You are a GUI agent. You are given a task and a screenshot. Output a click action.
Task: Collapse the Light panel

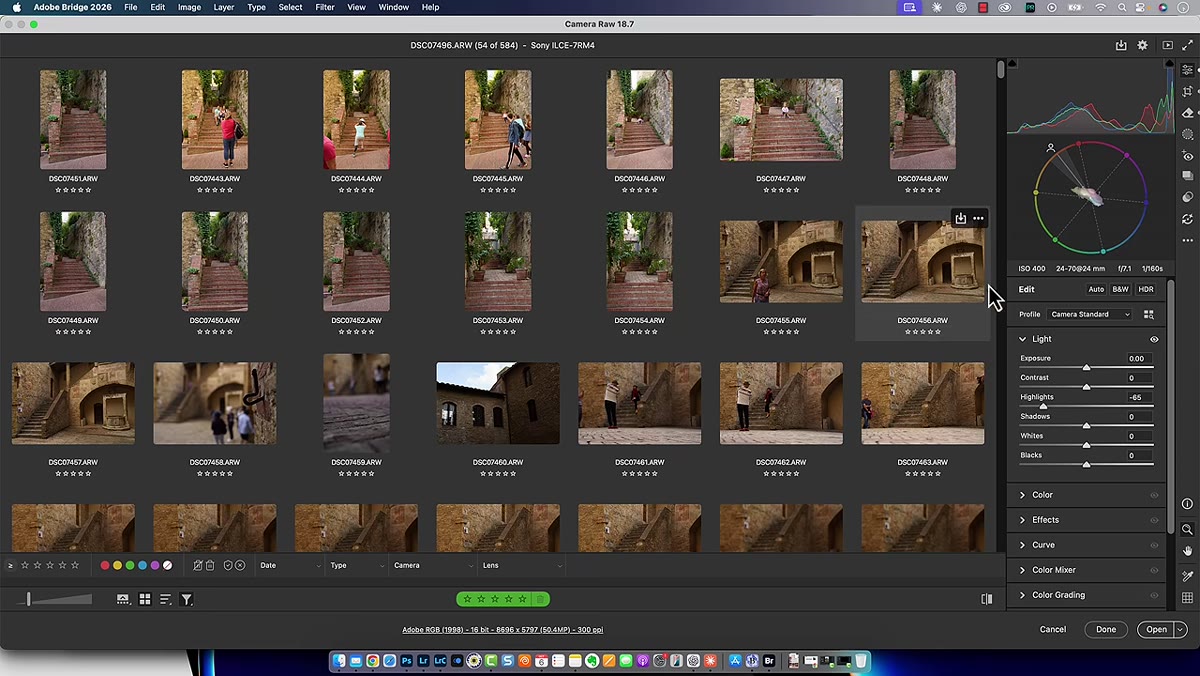1022,339
